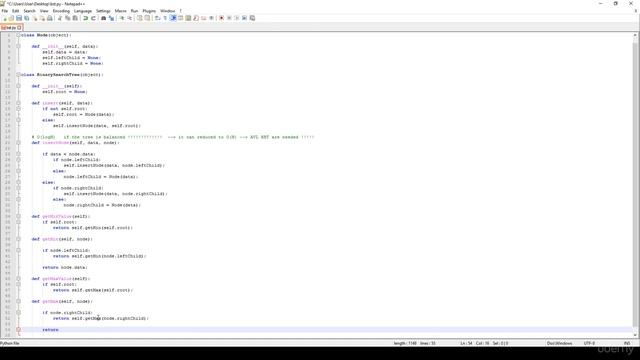640x360 pixels.
Task: Click the Save All toolbar icon
Action: pyautogui.click(x=27, y=18)
